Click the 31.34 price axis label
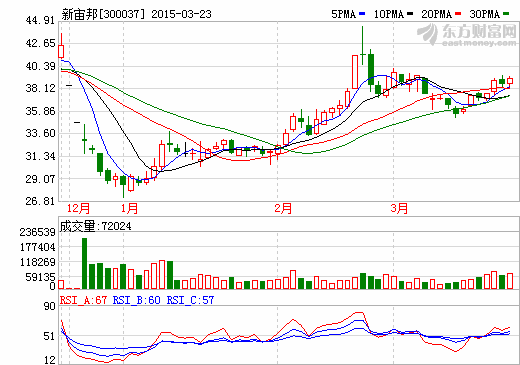The width and height of the screenshot is (520, 365). click(40, 156)
